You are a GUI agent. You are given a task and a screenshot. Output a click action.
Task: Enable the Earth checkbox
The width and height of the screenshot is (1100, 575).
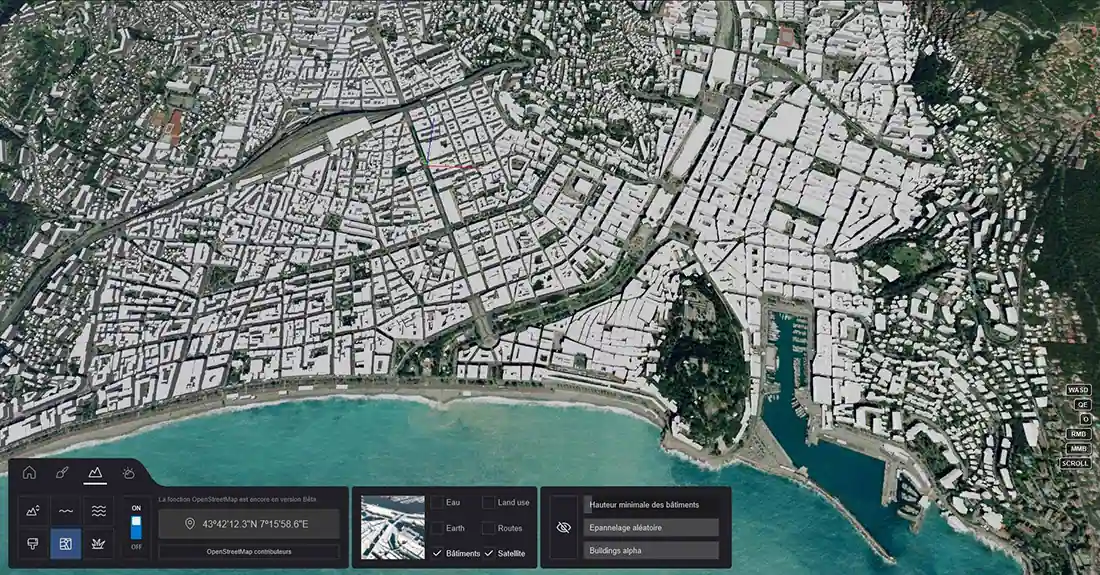[x=437, y=528]
